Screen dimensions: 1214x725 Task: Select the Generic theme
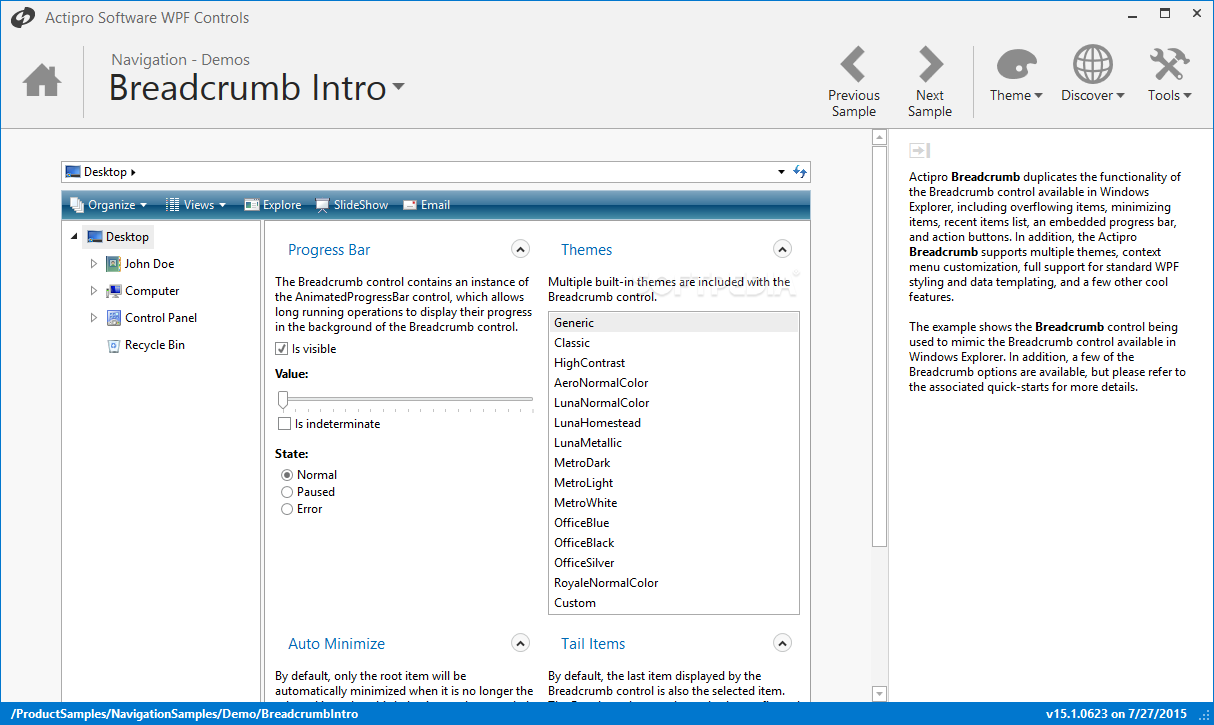click(674, 323)
